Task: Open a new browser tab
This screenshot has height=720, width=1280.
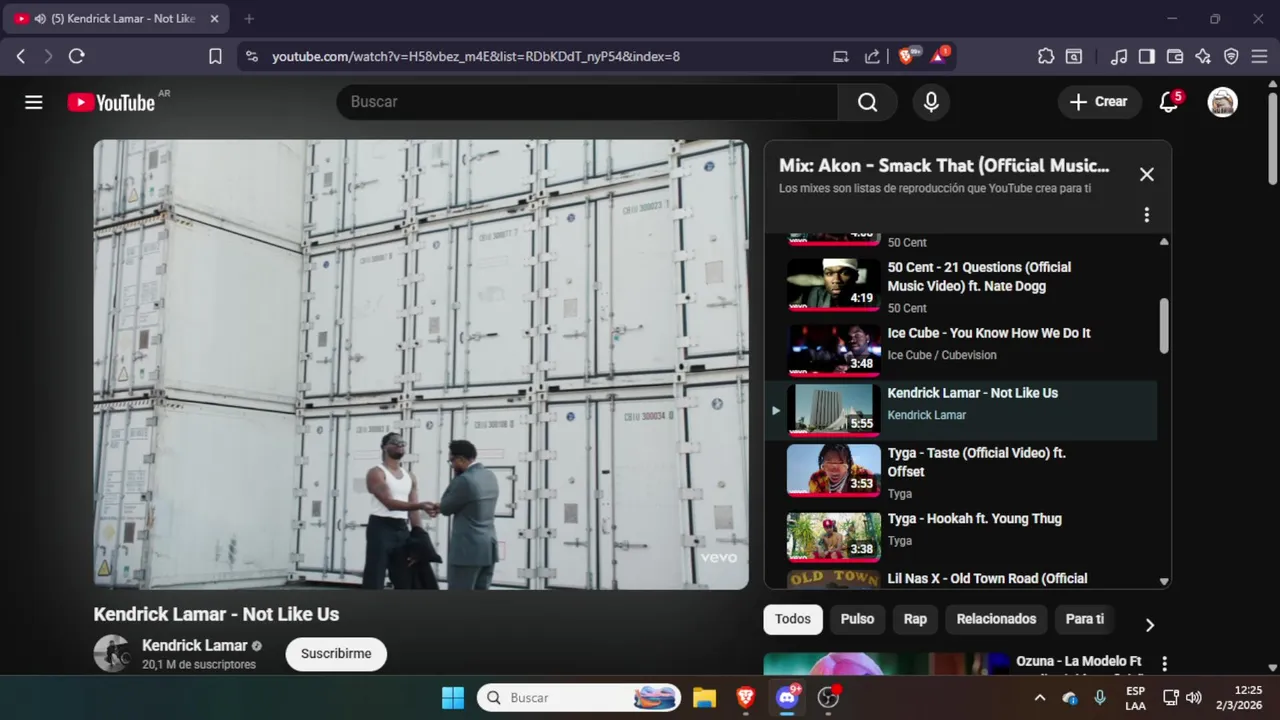Action: (x=249, y=19)
